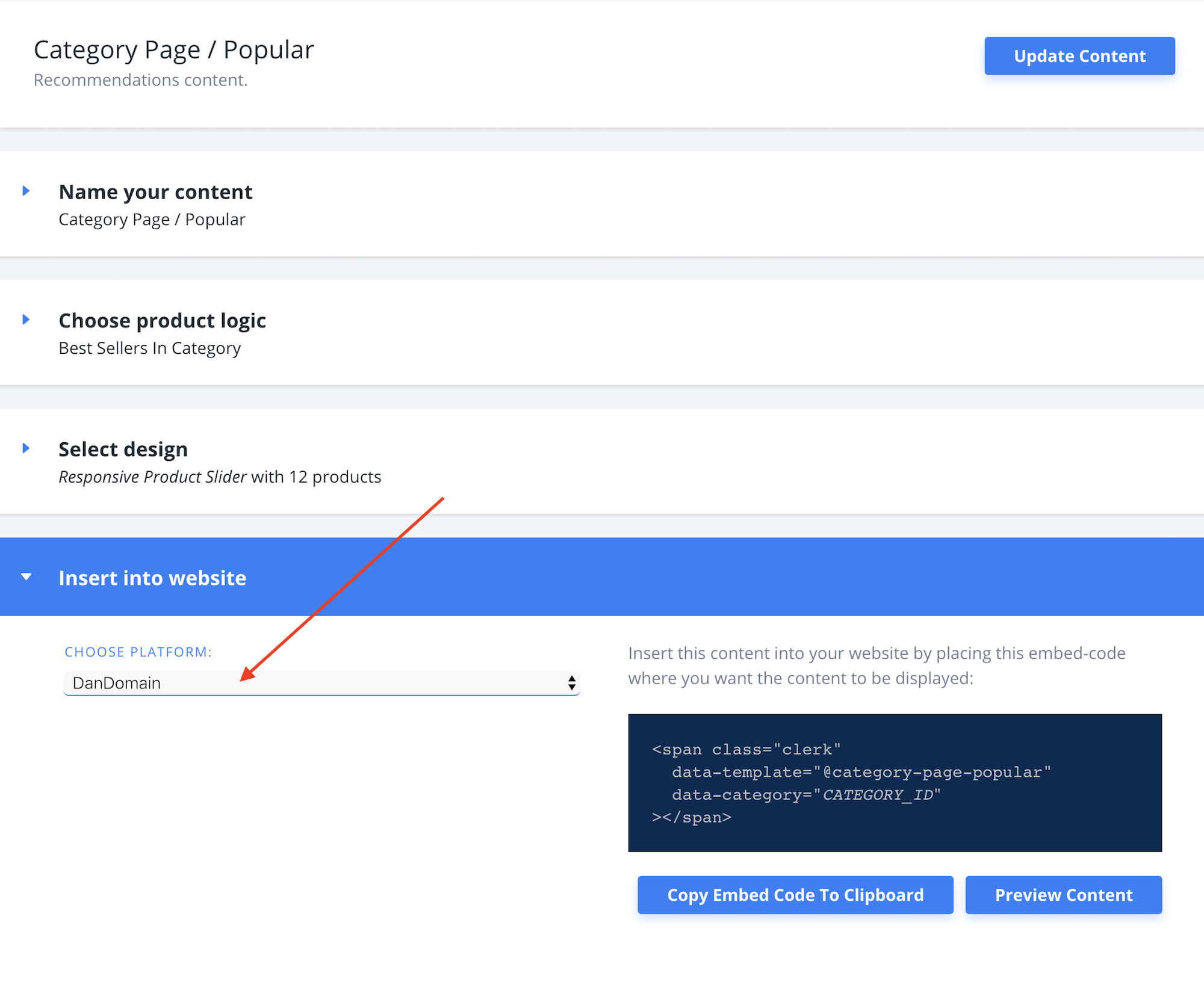Click the data-template line in code

861,772
